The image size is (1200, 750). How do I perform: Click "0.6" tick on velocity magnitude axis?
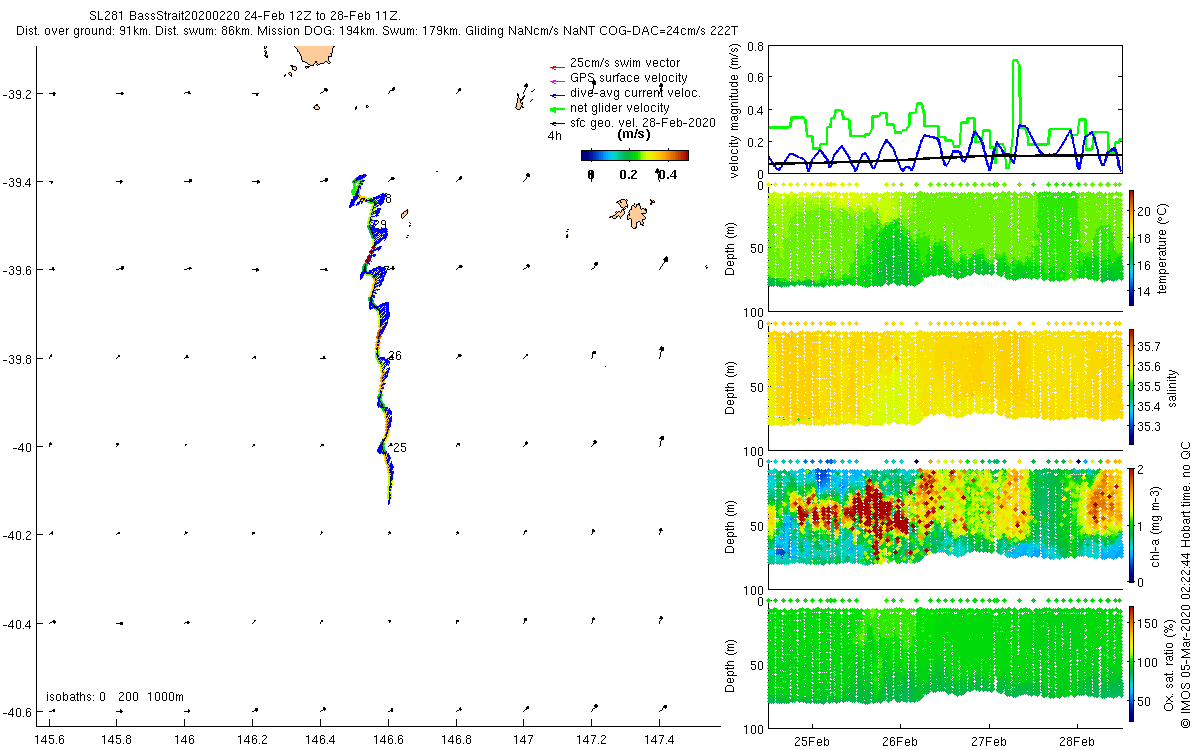[x=756, y=78]
